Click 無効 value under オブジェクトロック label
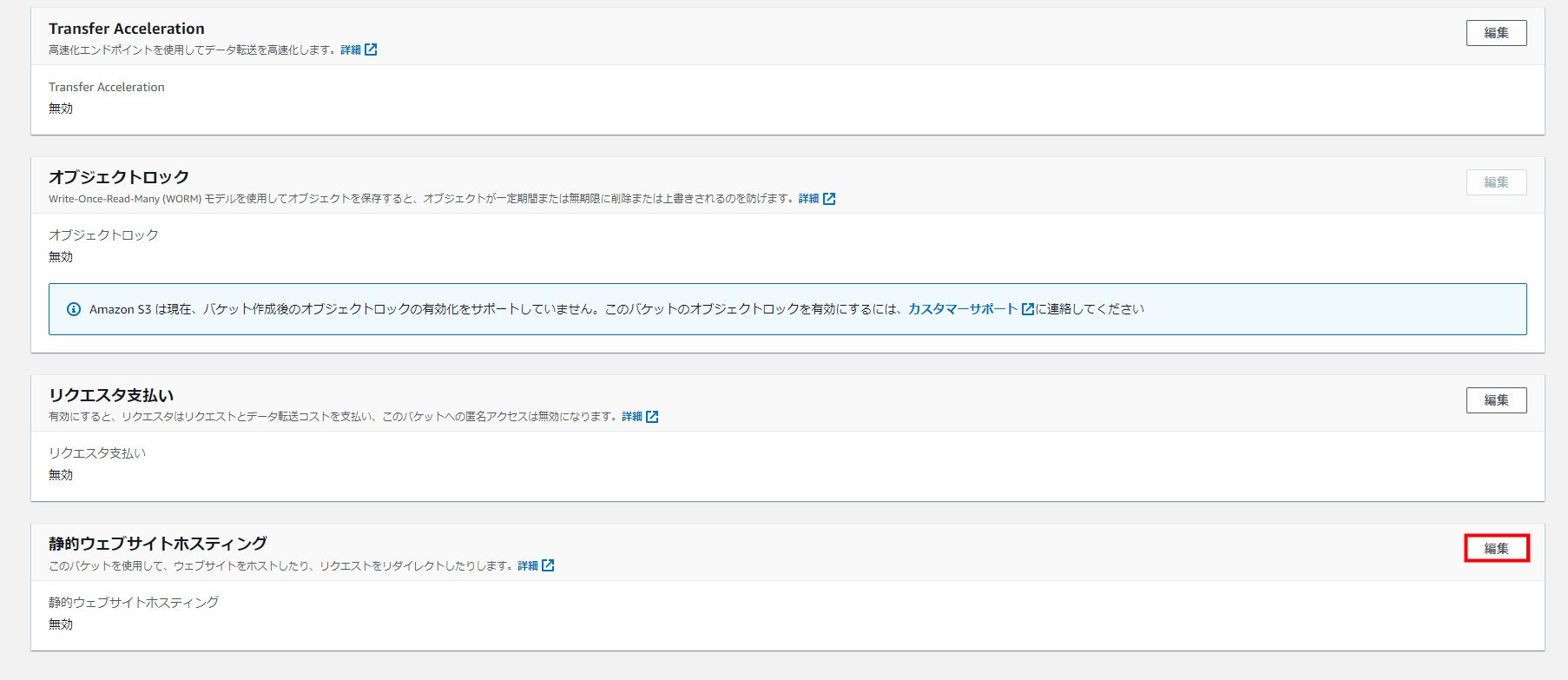 point(61,257)
